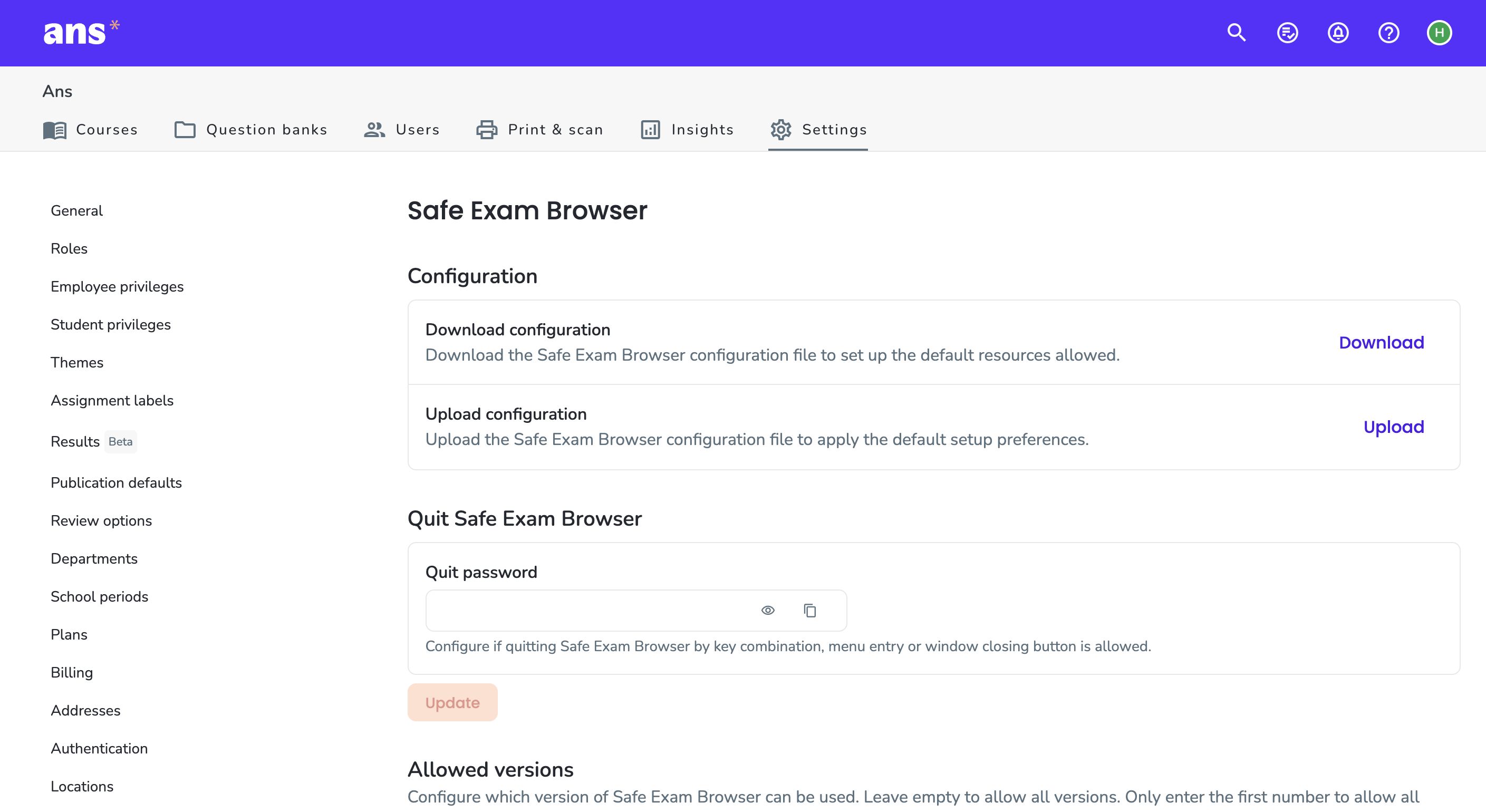Image resolution: width=1486 pixels, height=812 pixels.
Task: Show quit password with eye icon
Action: coord(768,610)
